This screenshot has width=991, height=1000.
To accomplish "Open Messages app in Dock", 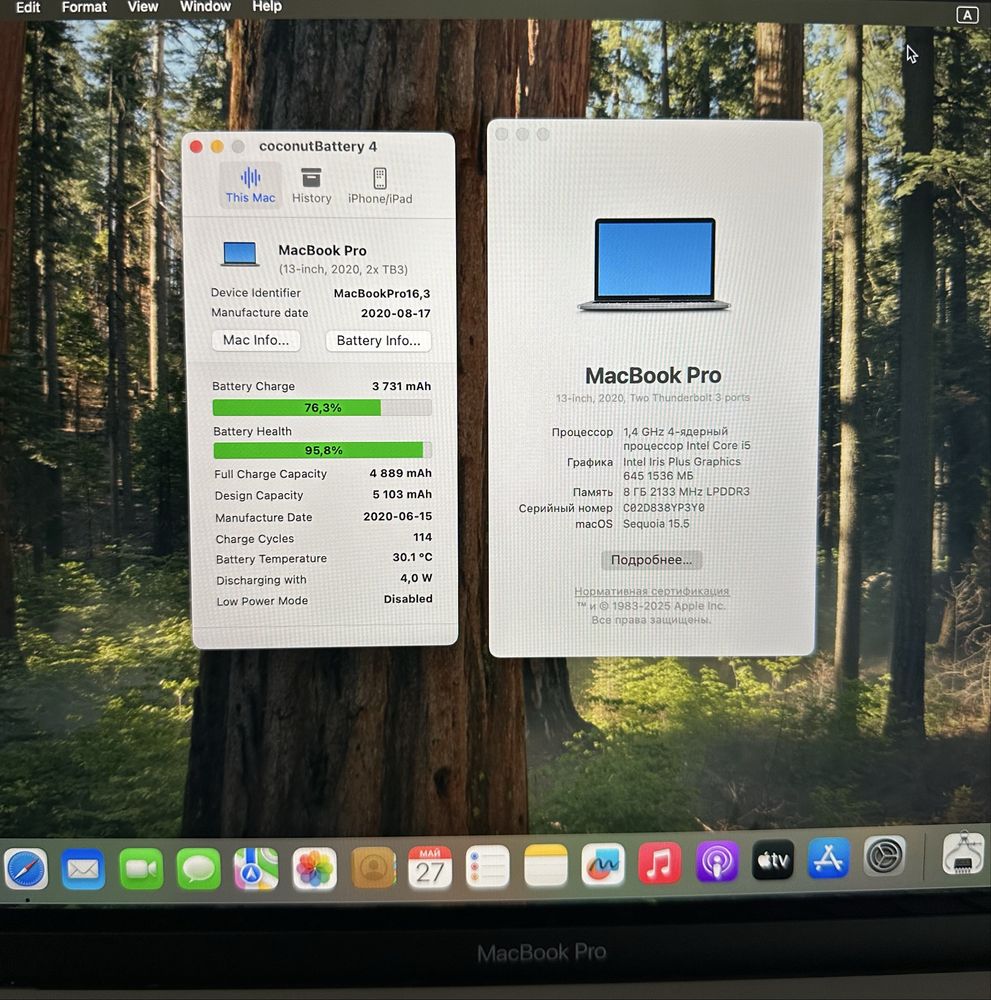I will (198, 869).
